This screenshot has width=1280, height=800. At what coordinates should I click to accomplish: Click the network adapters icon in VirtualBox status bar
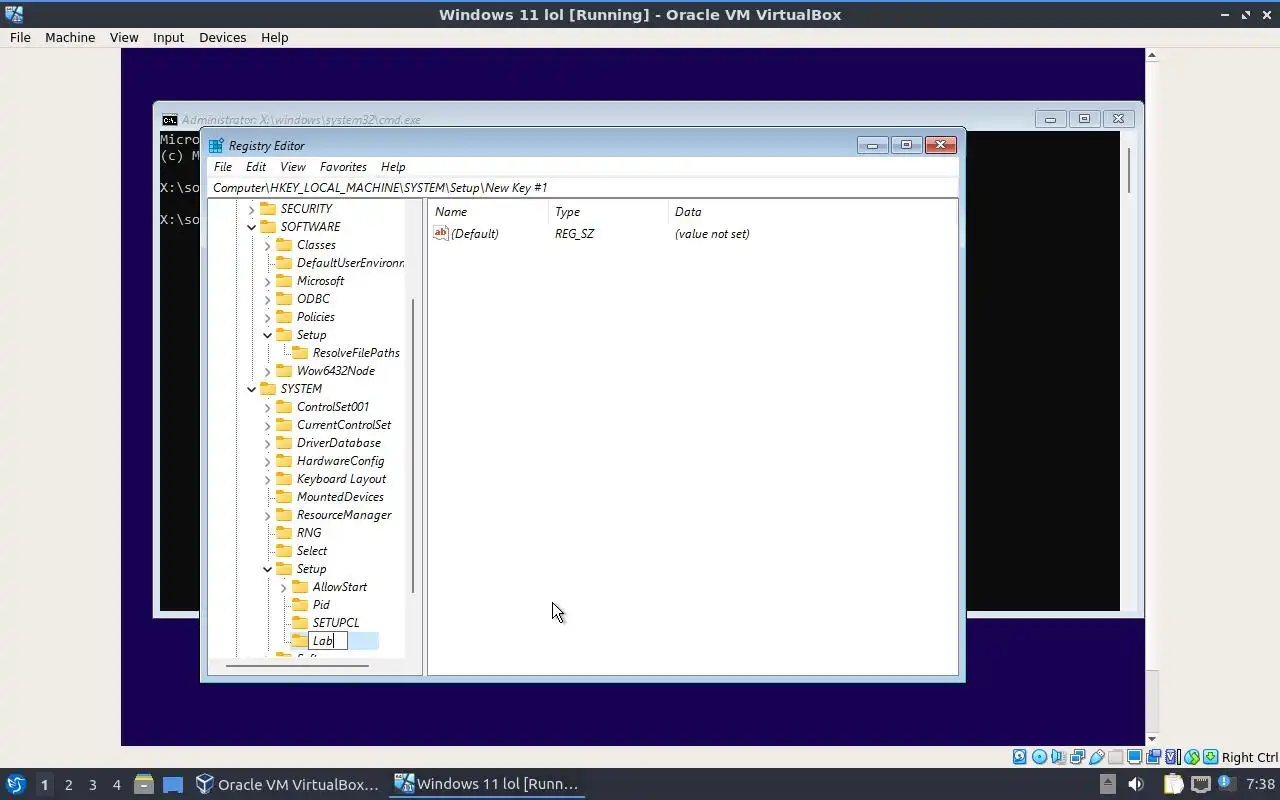[x=1078, y=757]
